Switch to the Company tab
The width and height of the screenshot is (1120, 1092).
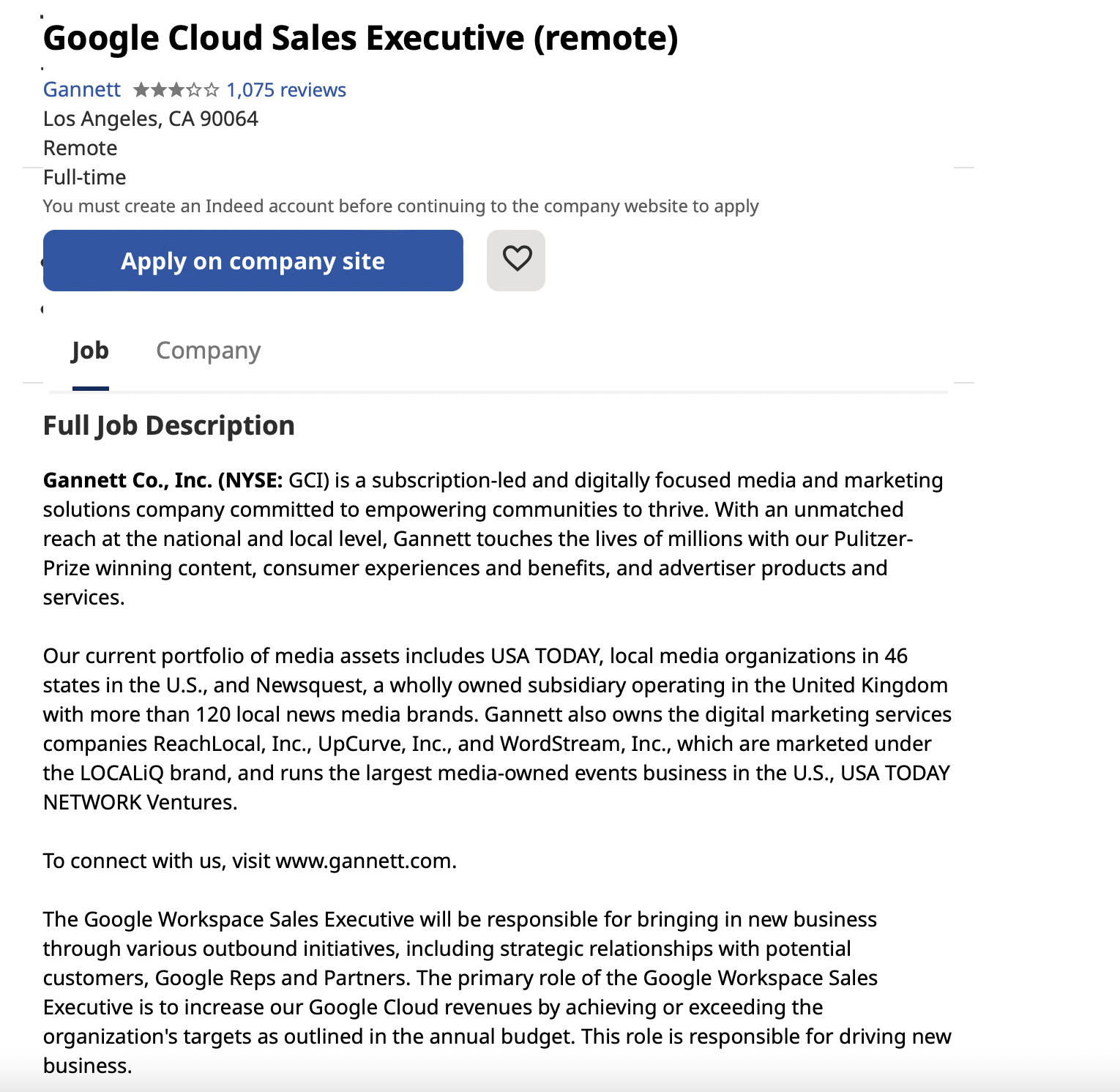(x=209, y=351)
